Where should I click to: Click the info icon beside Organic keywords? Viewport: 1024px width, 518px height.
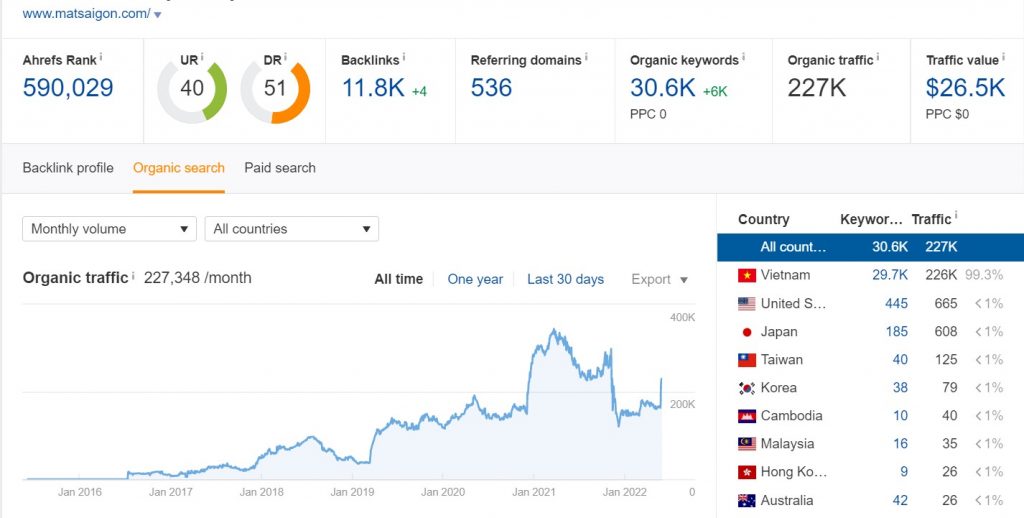(x=743, y=57)
